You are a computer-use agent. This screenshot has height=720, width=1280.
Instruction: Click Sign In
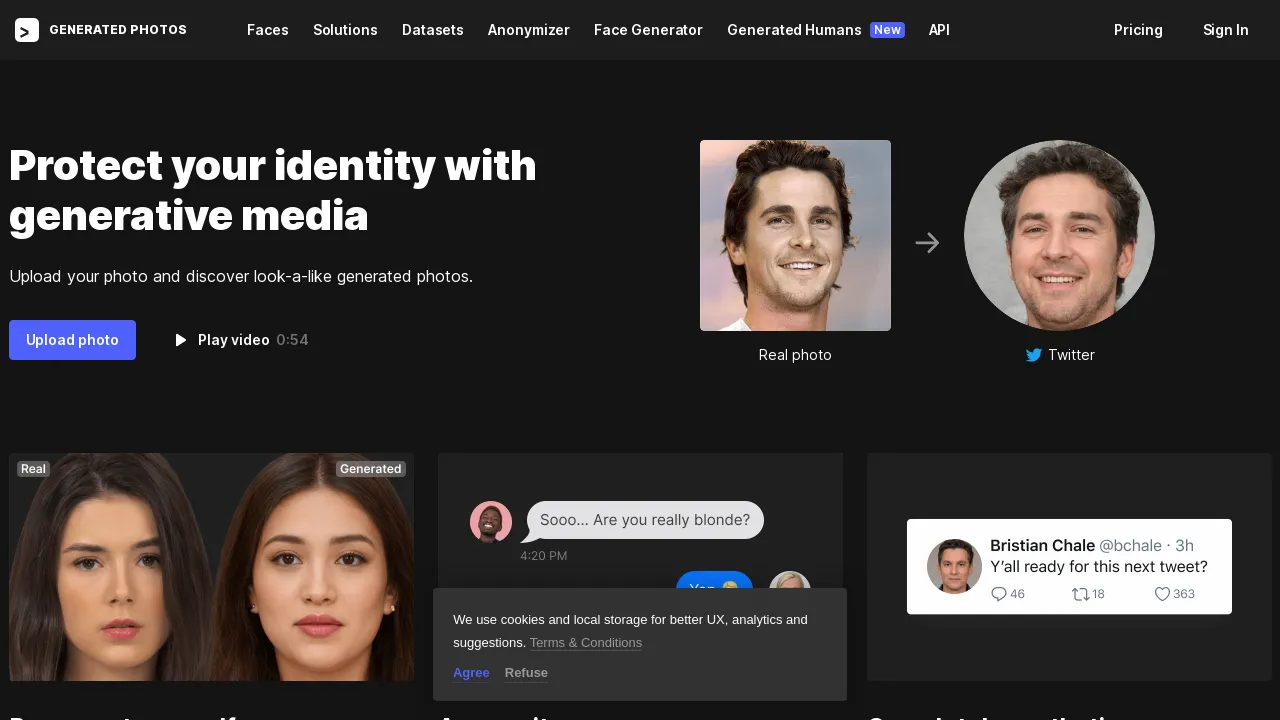coord(1225,30)
